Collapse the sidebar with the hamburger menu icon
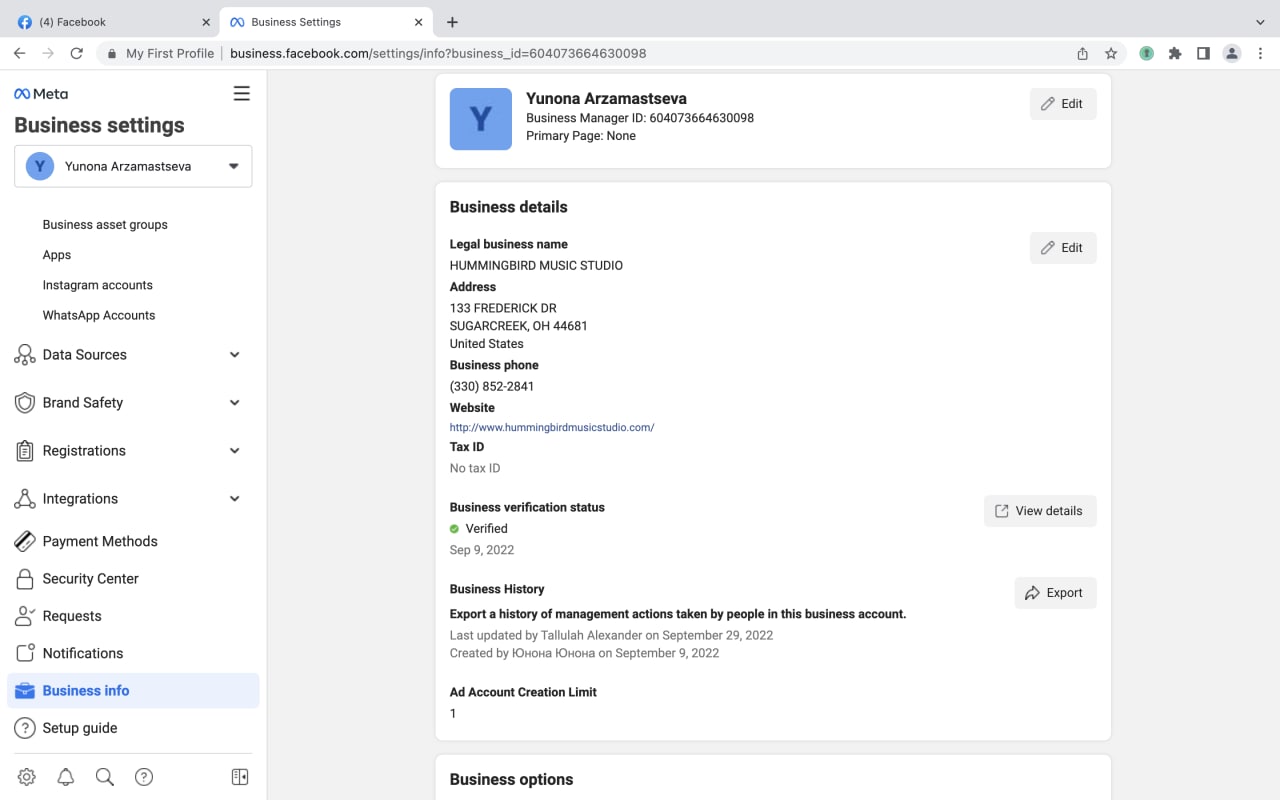 pyautogui.click(x=241, y=94)
